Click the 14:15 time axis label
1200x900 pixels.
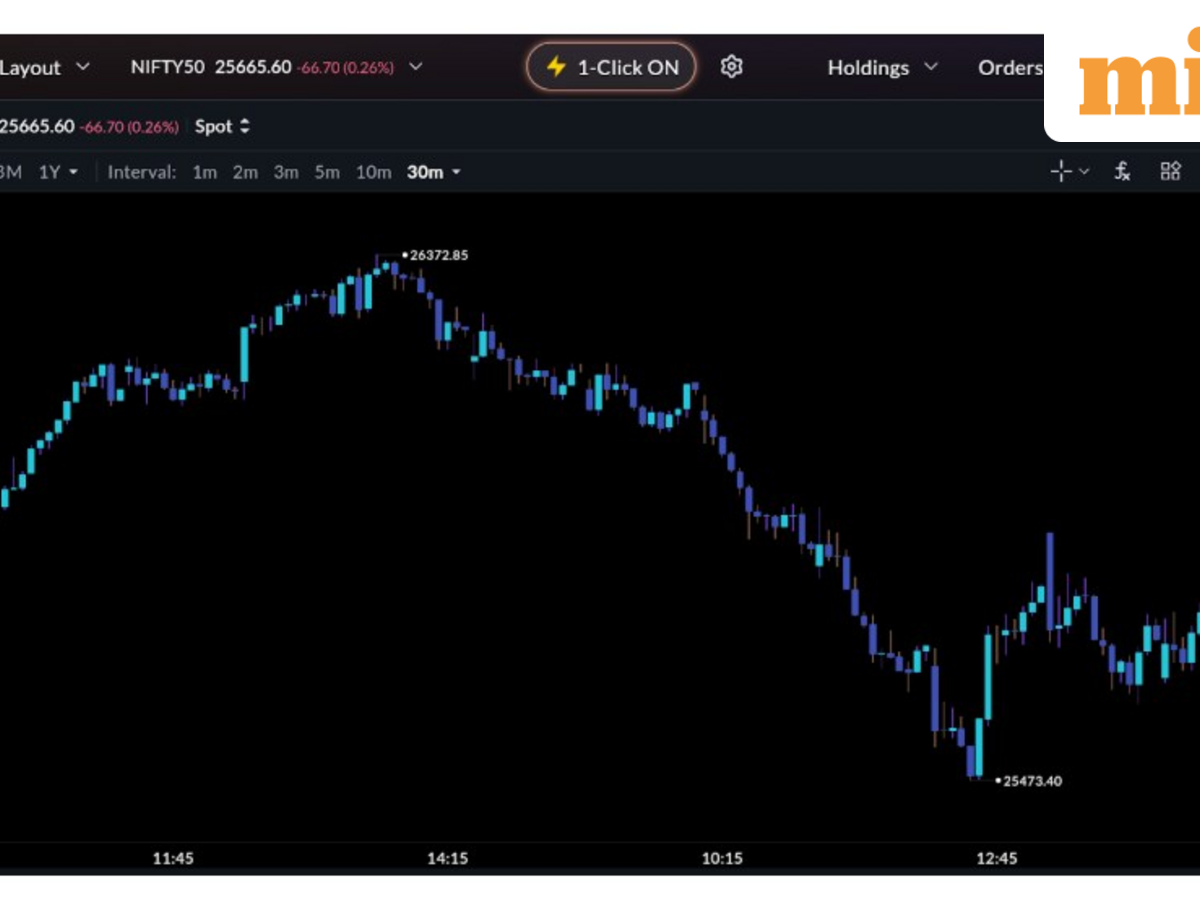[447, 858]
